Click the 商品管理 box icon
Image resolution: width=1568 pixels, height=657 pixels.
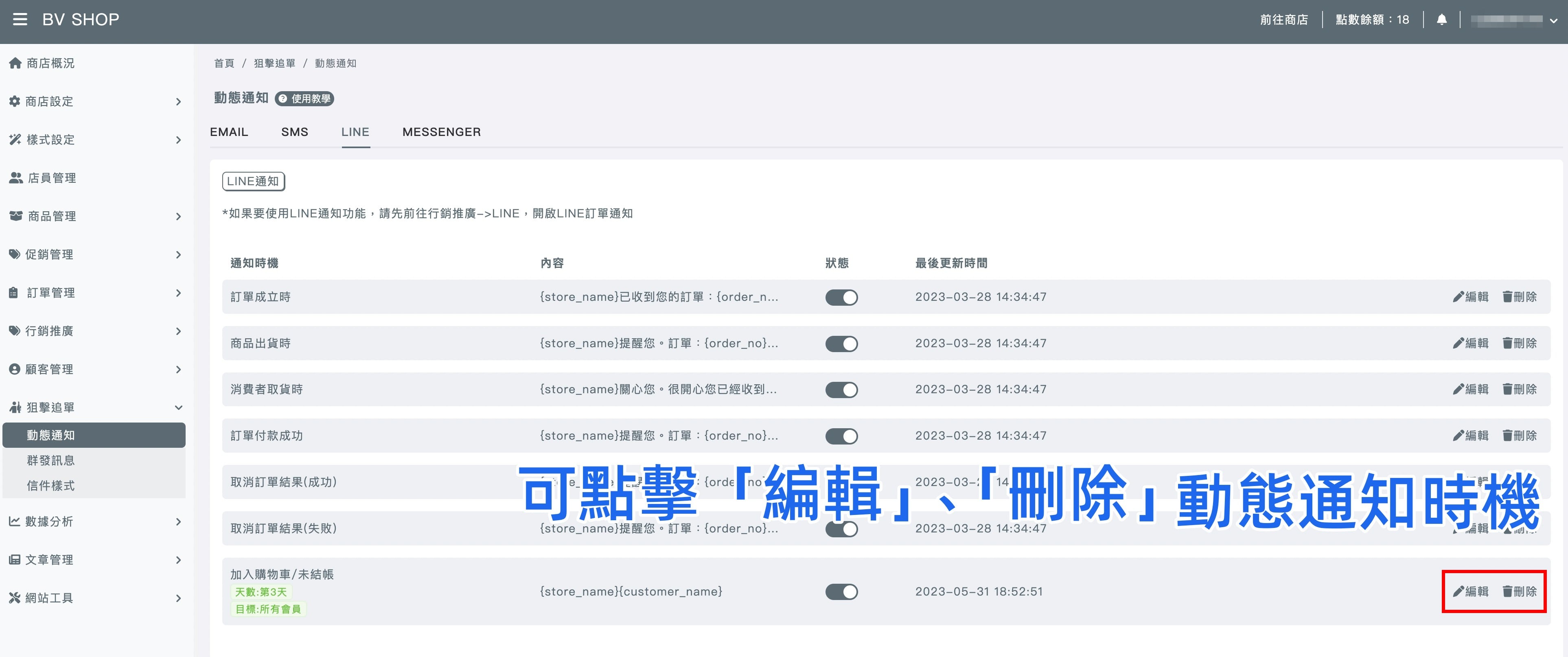coord(16,216)
